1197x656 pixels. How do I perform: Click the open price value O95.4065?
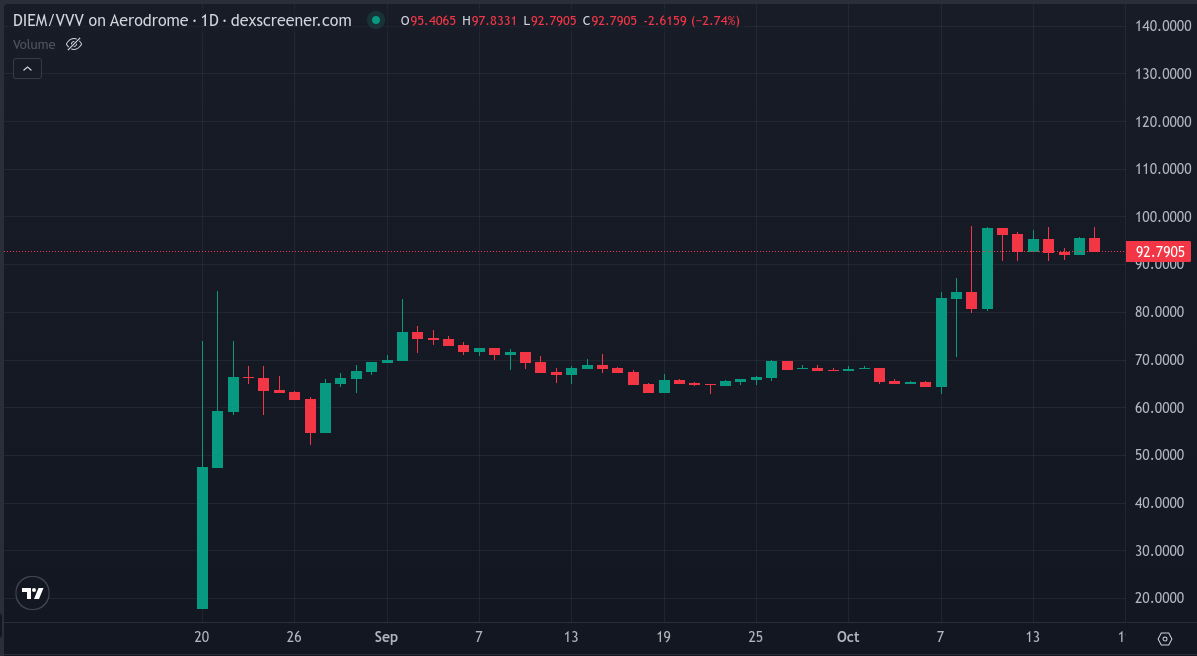click(428, 21)
